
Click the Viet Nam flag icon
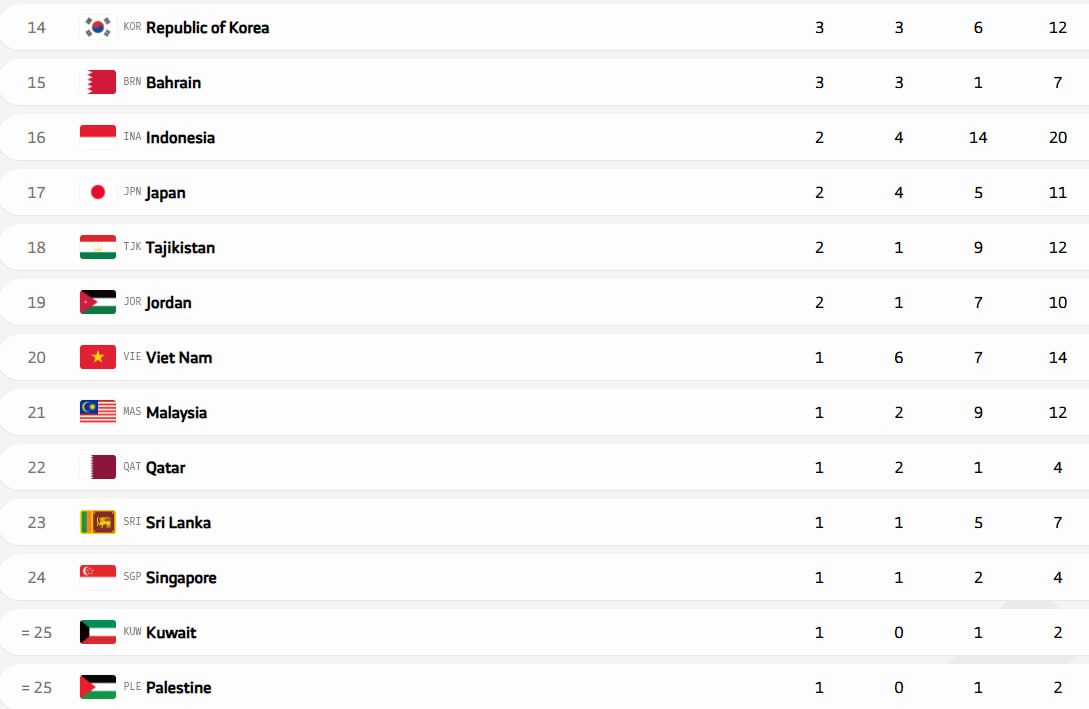98,358
